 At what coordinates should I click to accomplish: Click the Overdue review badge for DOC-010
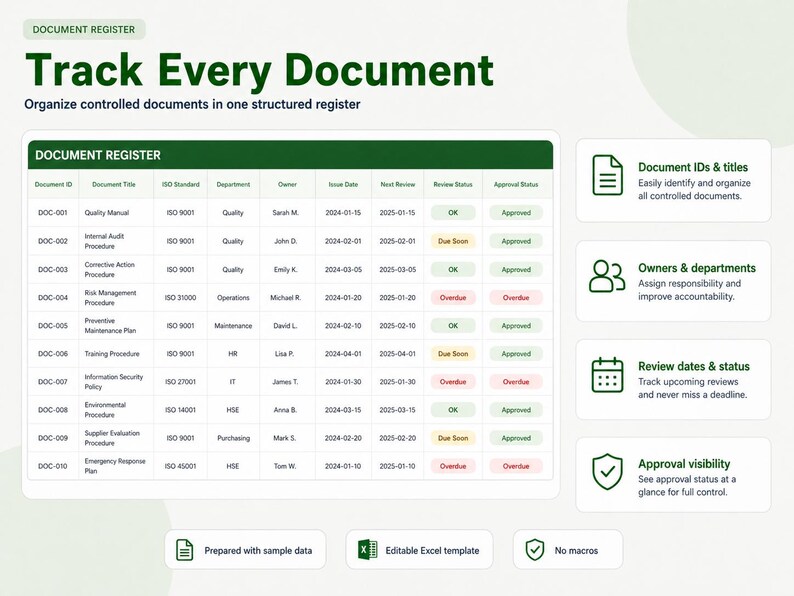coord(453,466)
